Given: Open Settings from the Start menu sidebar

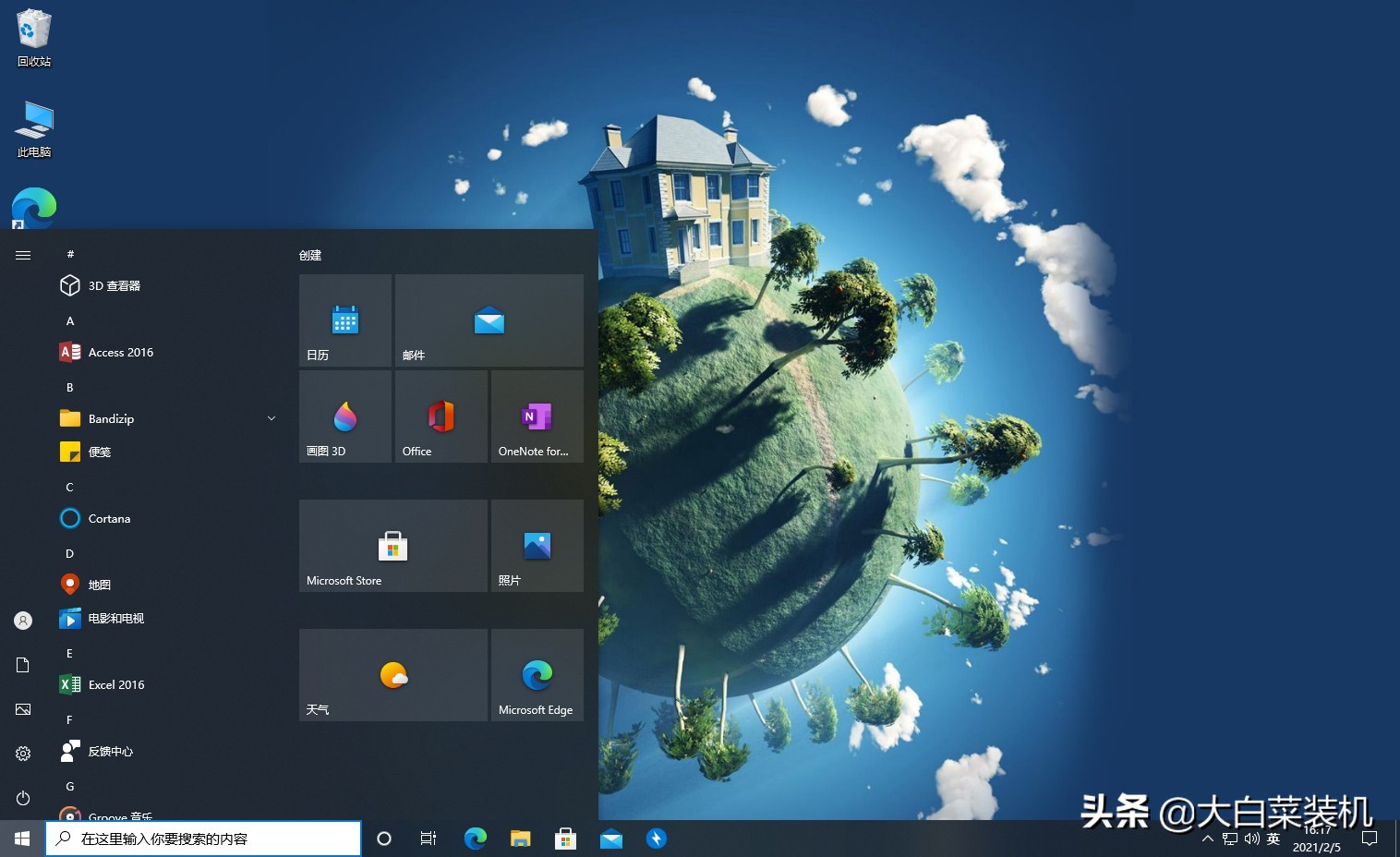Looking at the screenshot, I should (22, 754).
